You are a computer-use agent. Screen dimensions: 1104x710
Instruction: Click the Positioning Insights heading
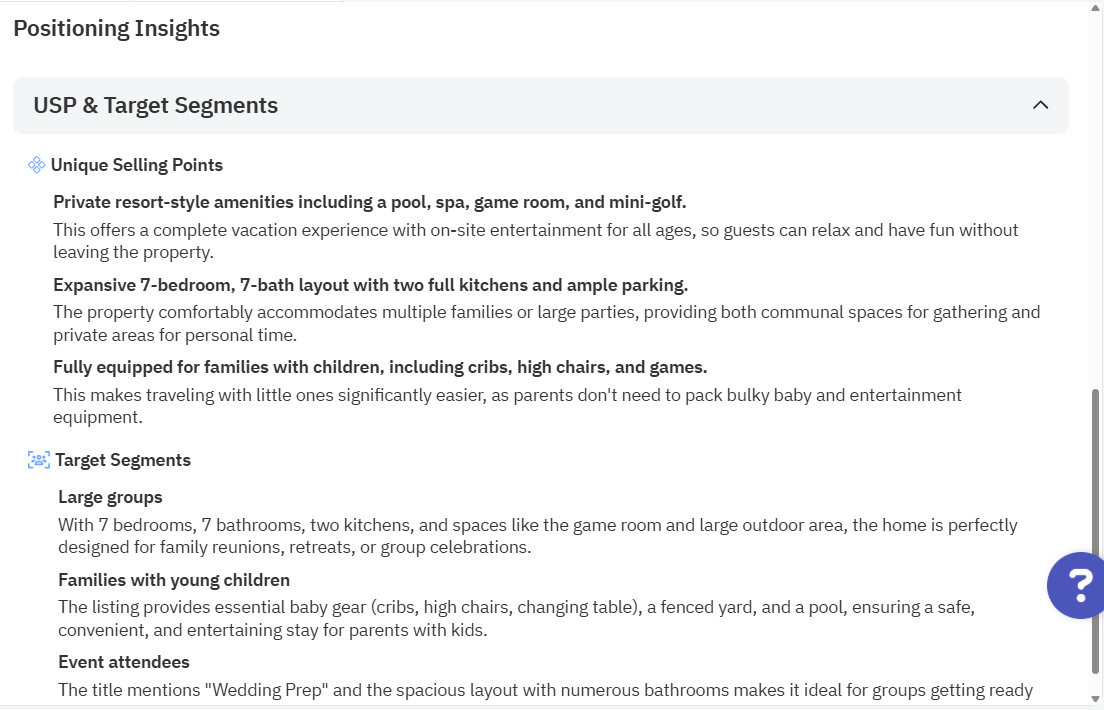117,28
